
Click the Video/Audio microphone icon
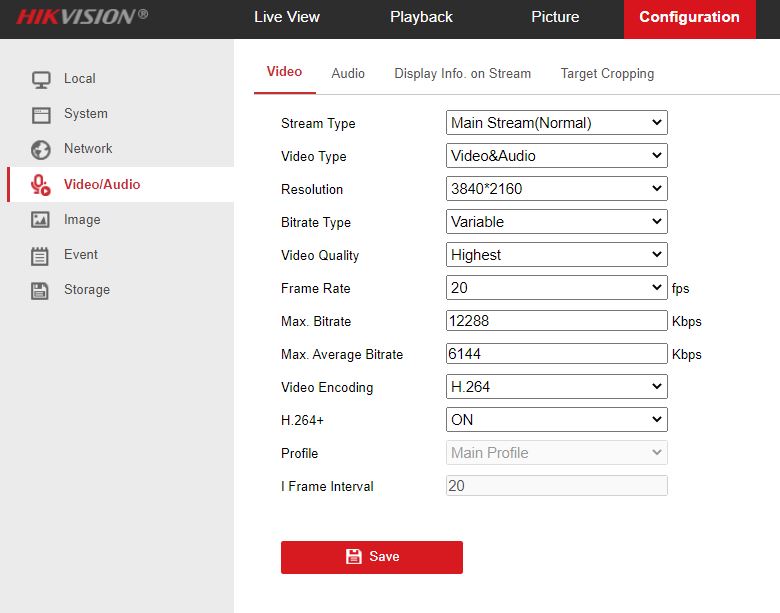click(40, 184)
